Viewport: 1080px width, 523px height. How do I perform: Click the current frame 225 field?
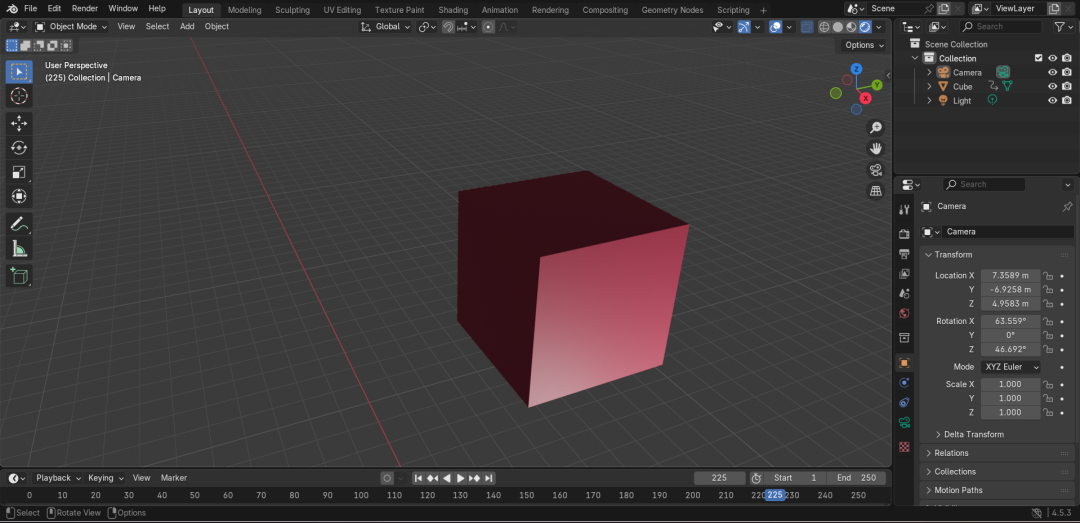[x=720, y=478]
